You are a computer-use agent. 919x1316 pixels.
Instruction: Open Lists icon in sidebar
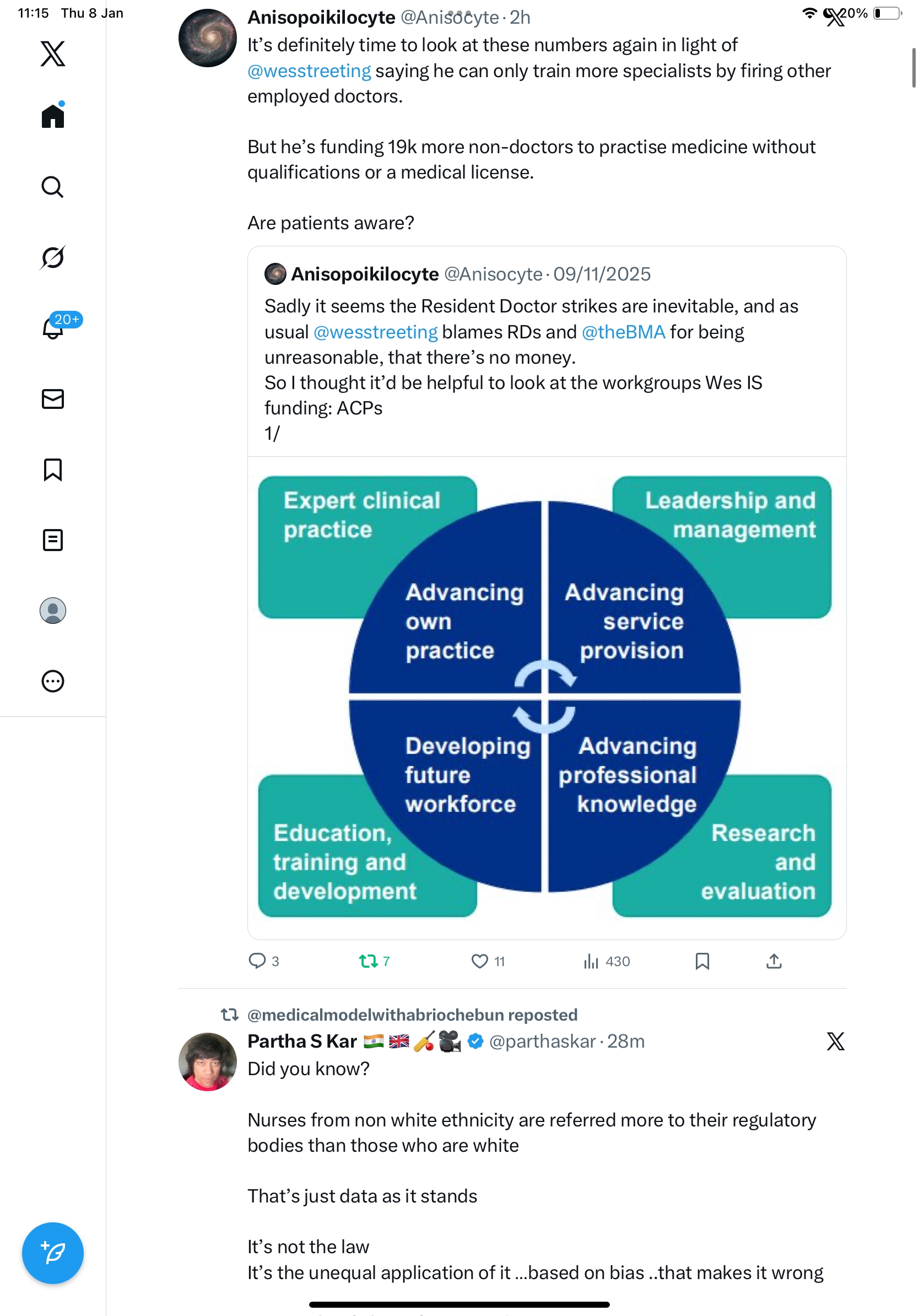point(53,540)
